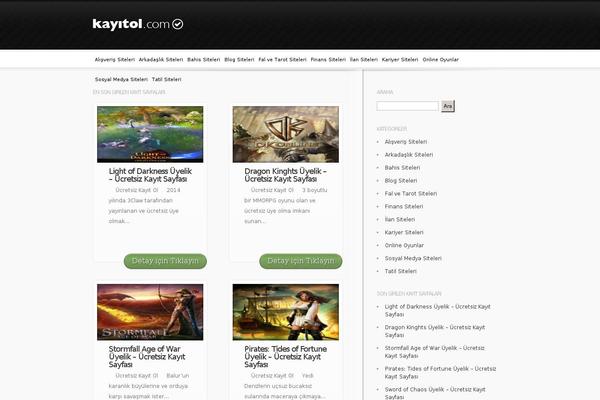Open Stormfall Age of War in recent list
Screen dimensions: 600x400
tap(435, 352)
